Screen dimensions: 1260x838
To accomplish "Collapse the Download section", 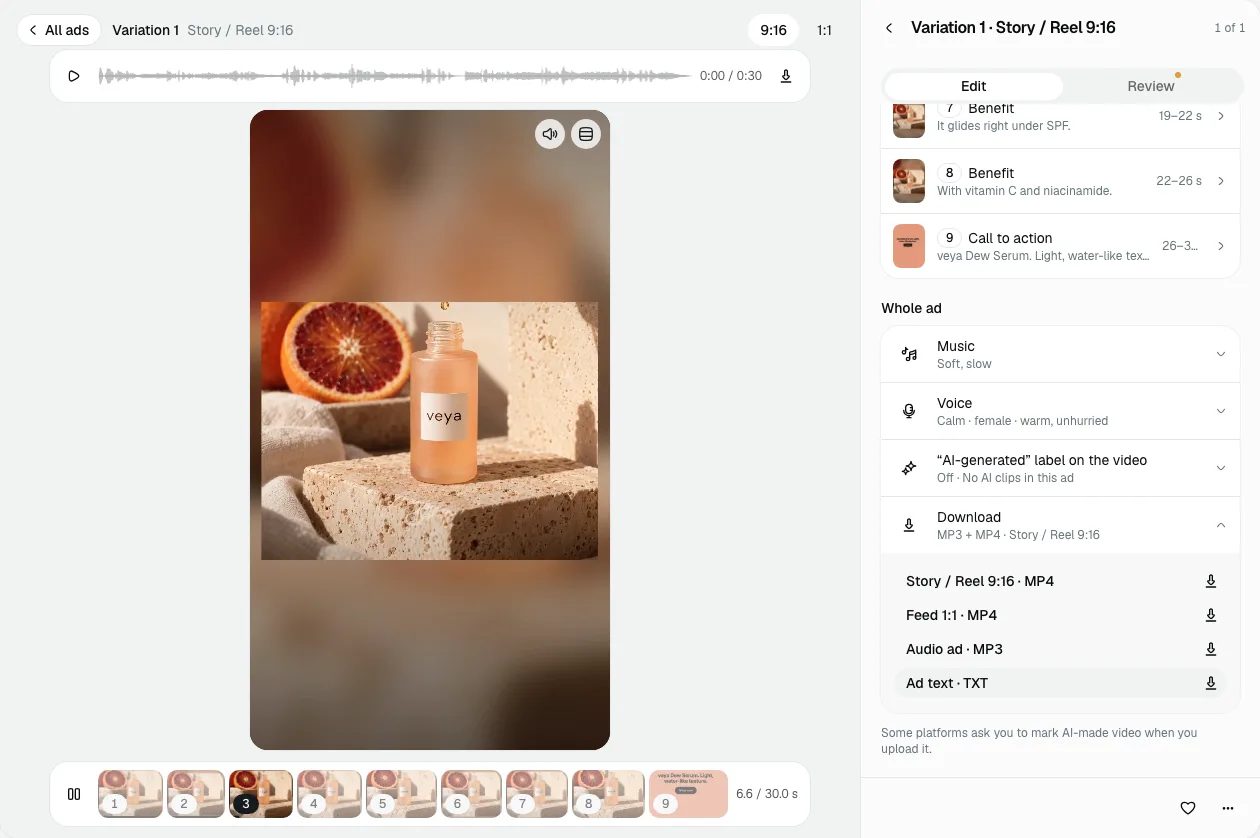I will click(1060, 525).
